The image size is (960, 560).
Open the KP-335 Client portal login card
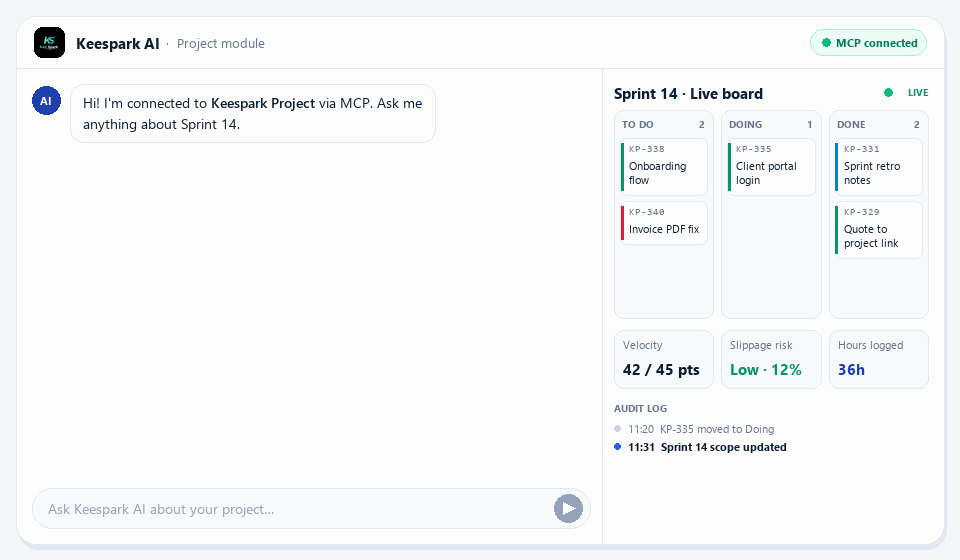(771, 167)
